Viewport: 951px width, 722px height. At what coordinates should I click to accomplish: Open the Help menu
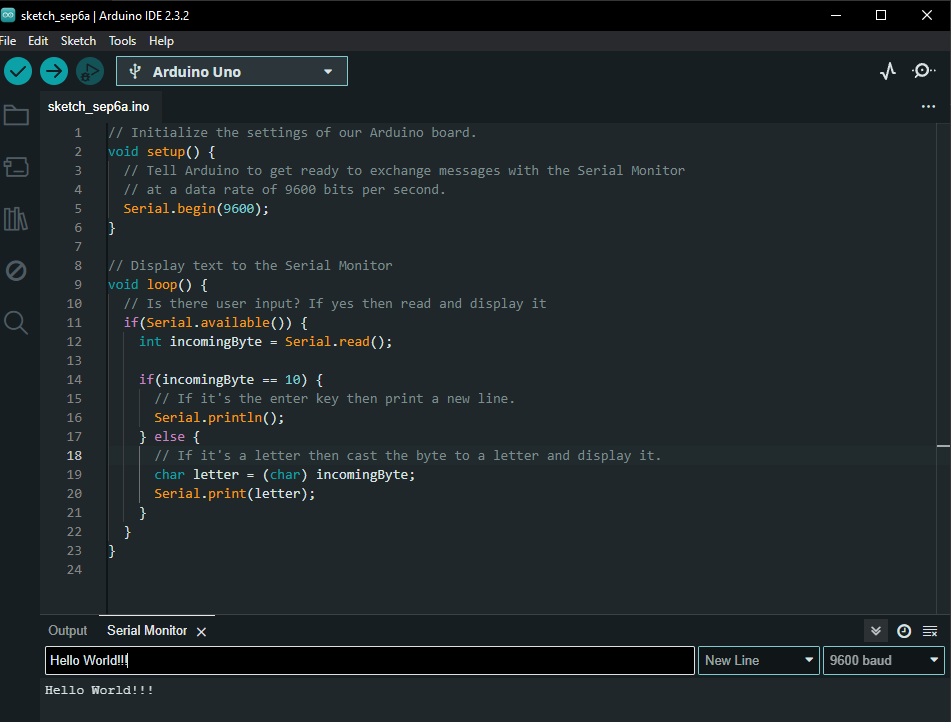tap(161, 41)
